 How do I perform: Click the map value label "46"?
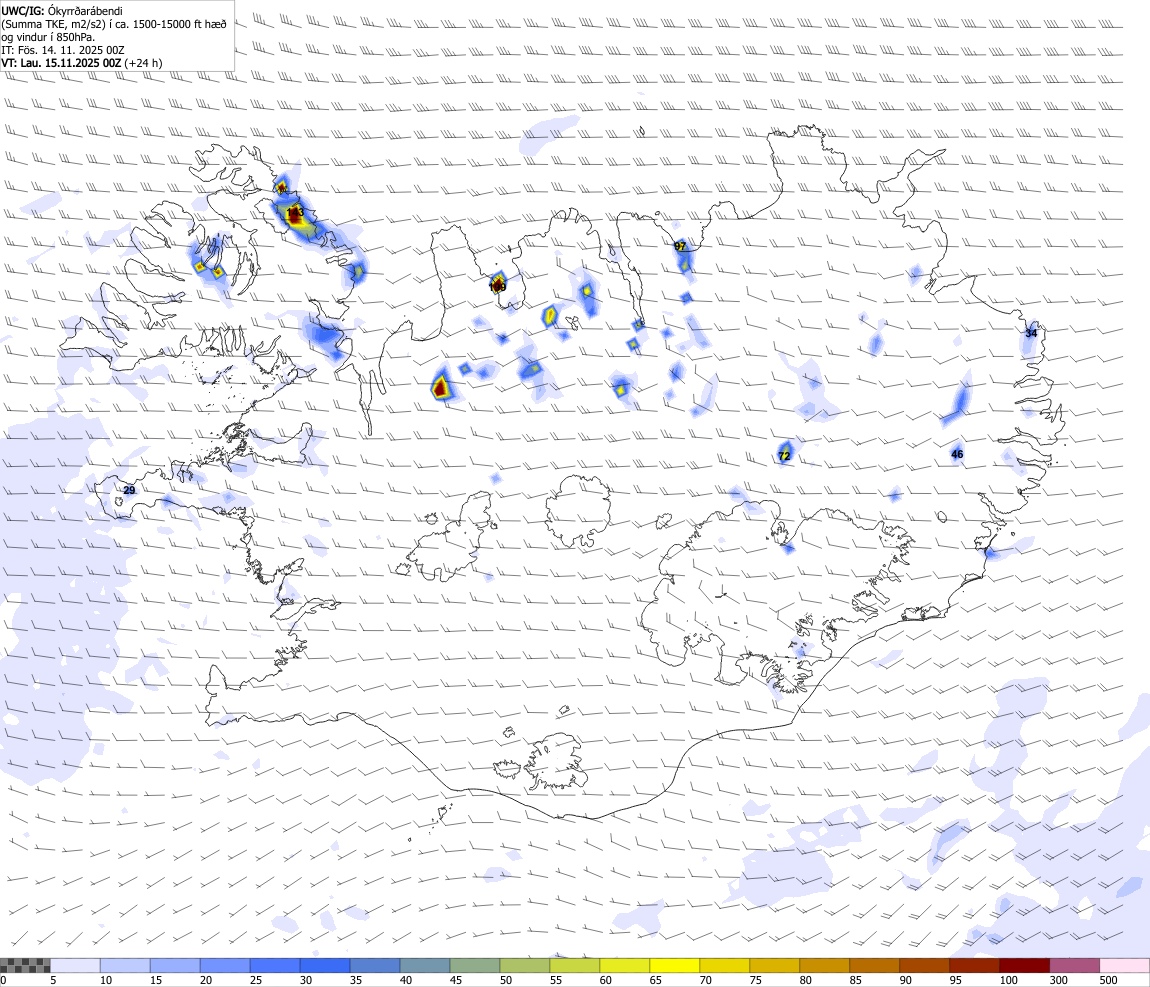(x=957, y=455)
